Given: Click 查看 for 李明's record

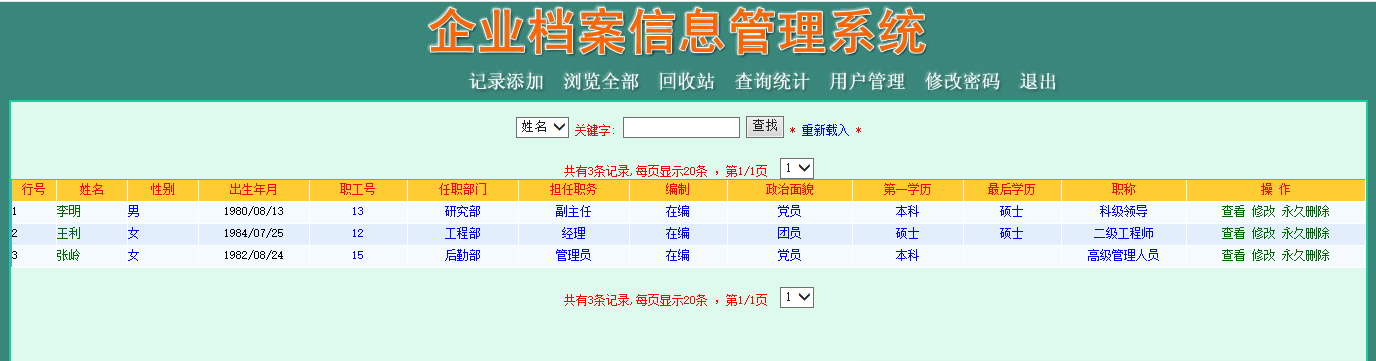Looking at the screenshot, I should [x=1233, y=211].
